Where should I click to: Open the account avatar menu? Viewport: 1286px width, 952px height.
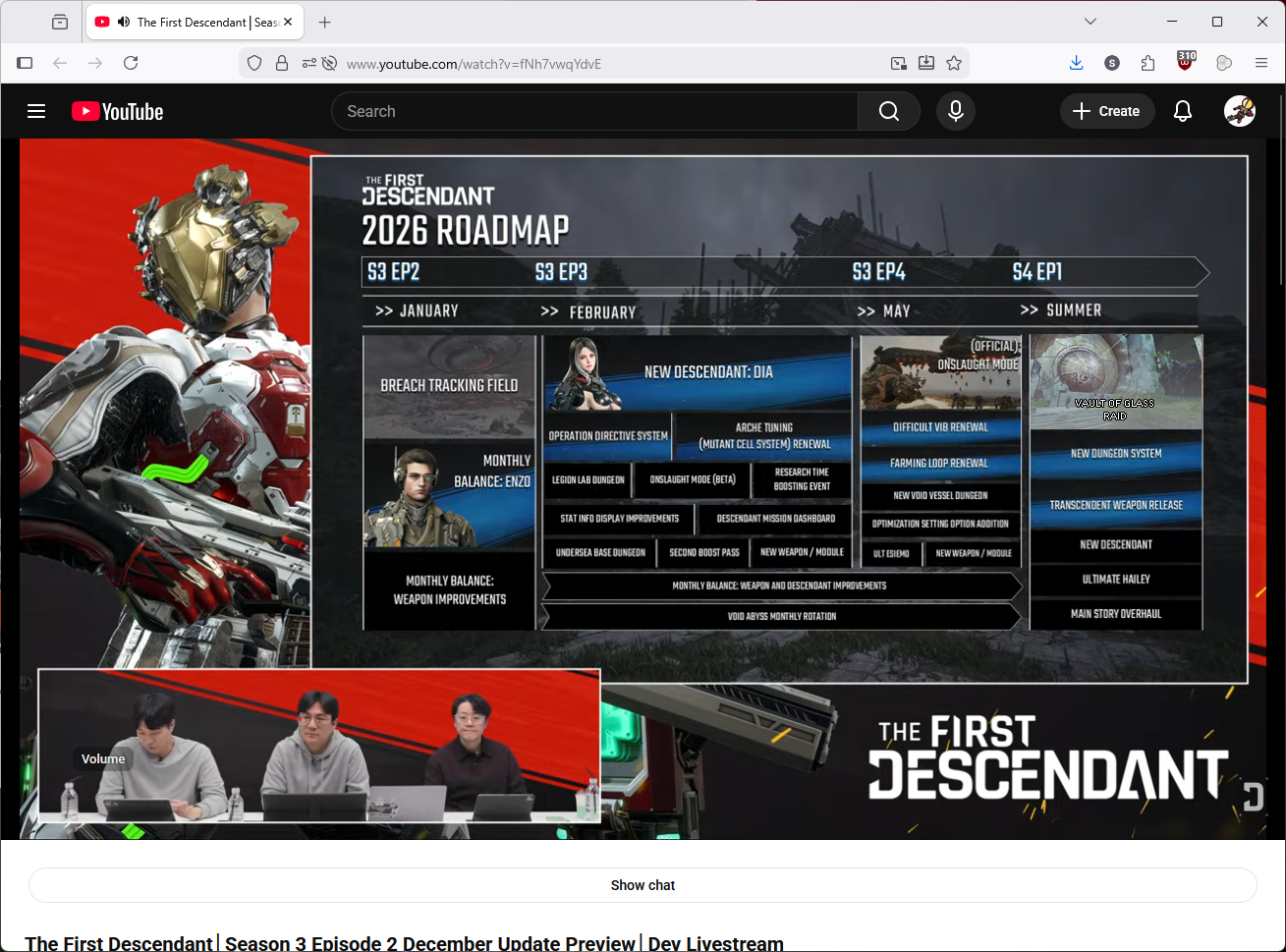tap(1240, 111)
